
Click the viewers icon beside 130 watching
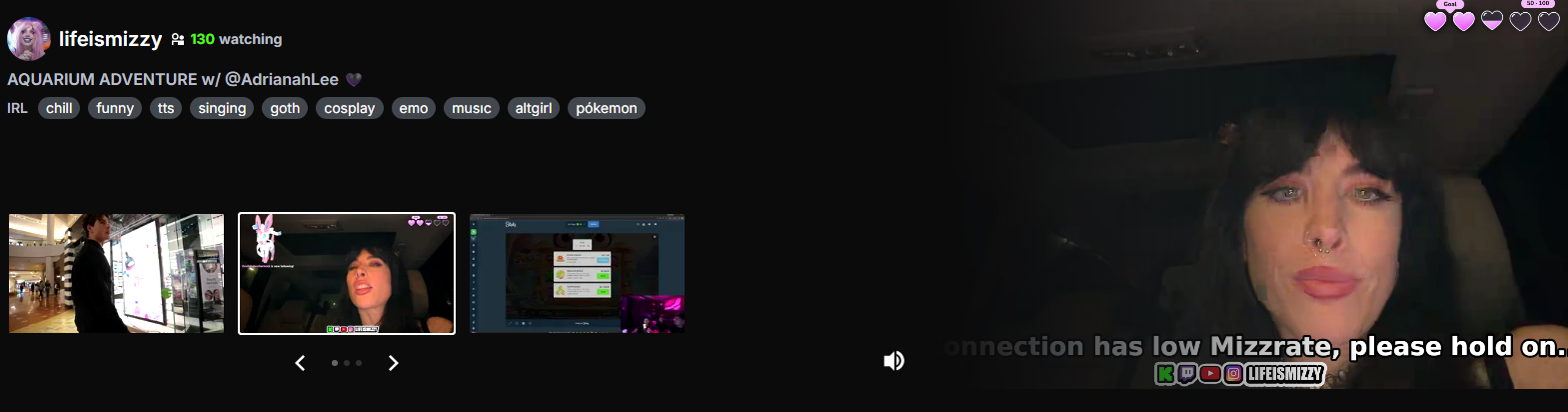(177, 39)
